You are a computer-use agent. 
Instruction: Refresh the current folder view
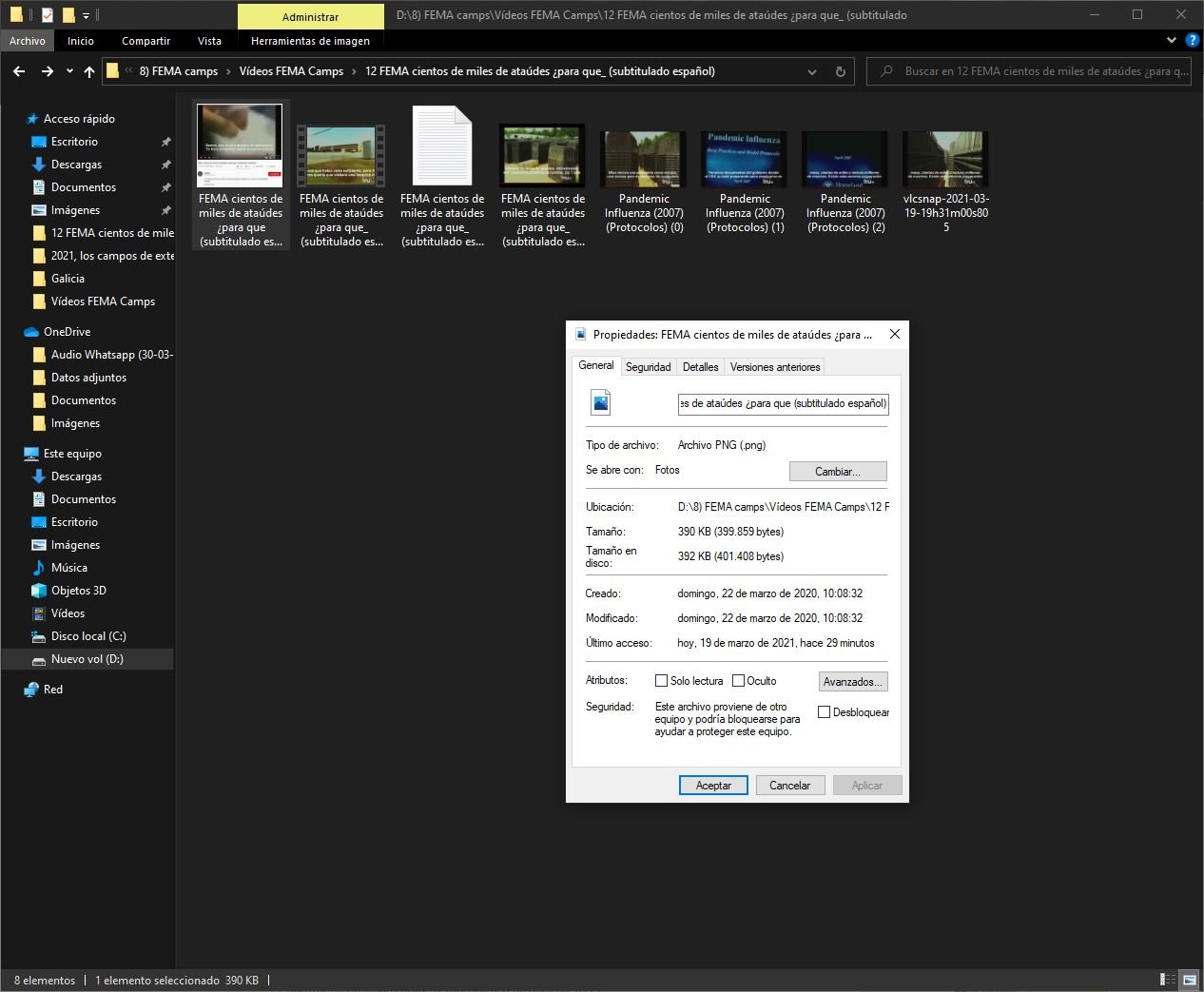(x=840, y=71)
